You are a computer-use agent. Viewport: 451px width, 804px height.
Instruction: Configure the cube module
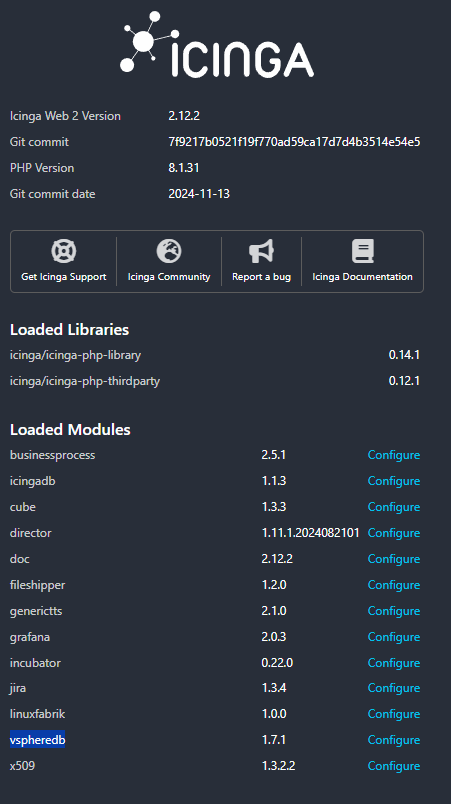[x=394, y=507]
